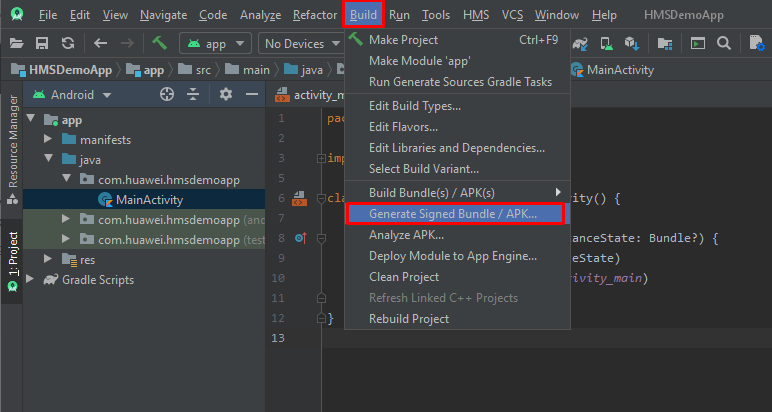Select Make Module 'app'

[x=457, y=61]
